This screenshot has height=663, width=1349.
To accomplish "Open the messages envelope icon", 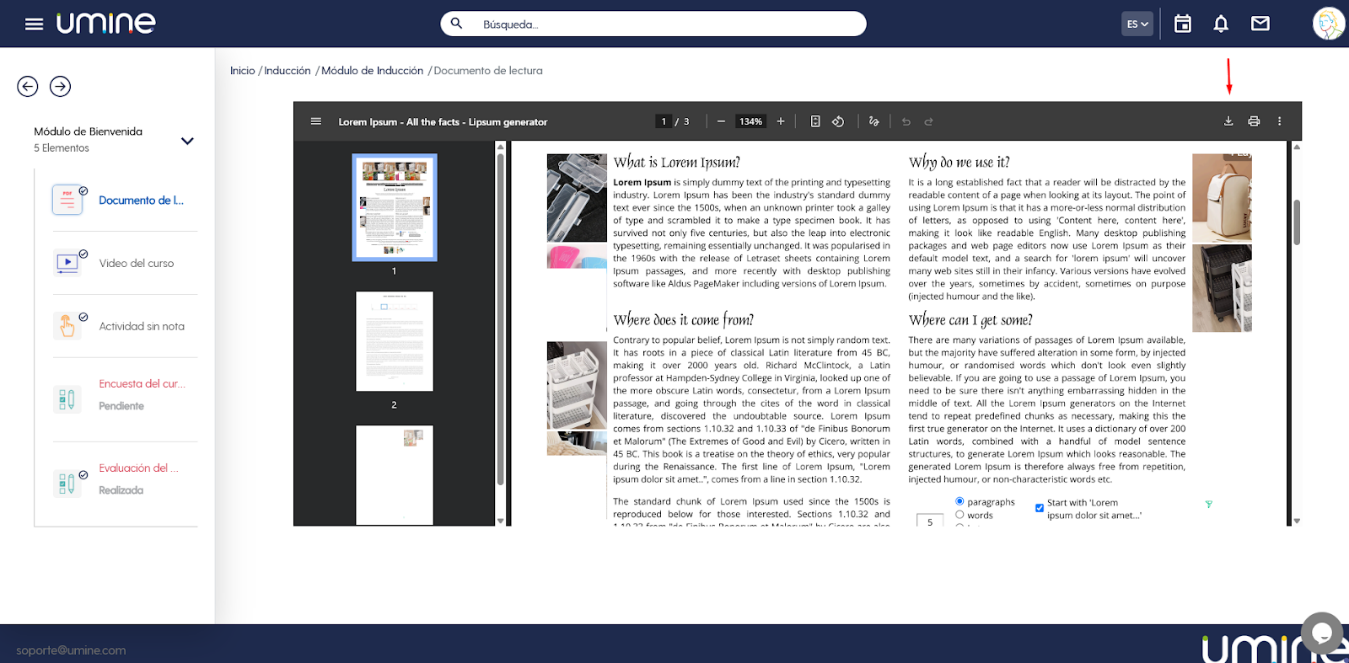I will (x=1260, y=23).
